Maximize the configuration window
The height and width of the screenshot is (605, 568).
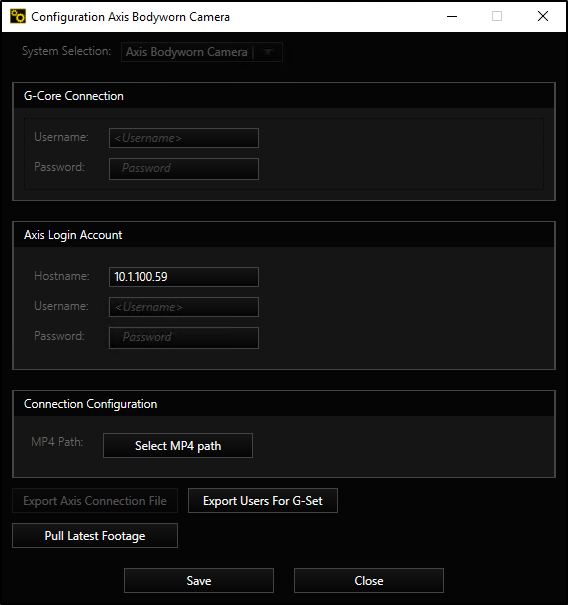[497, 16]
